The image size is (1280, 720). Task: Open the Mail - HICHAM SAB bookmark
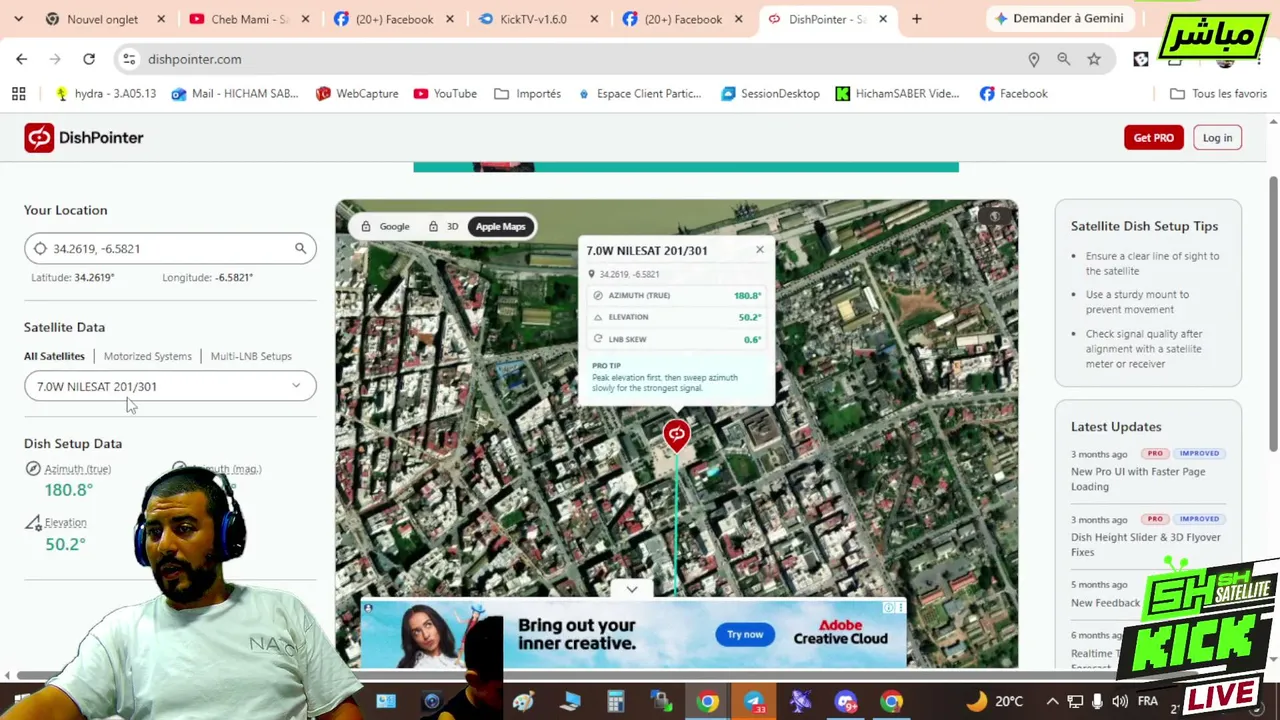click(235, 93)
